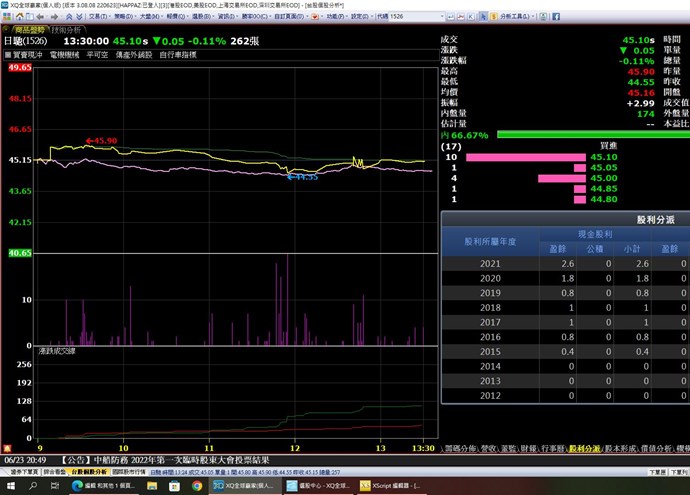Open the 商品盤勢 tab

click(x=22, y=31)
